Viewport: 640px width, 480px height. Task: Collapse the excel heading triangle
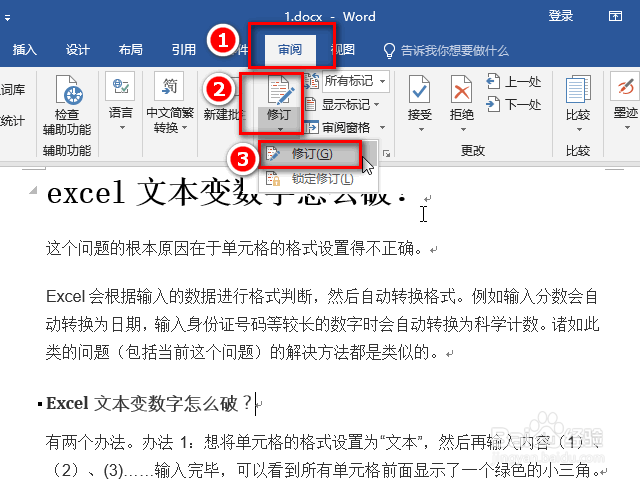click(x=33, y=190)
